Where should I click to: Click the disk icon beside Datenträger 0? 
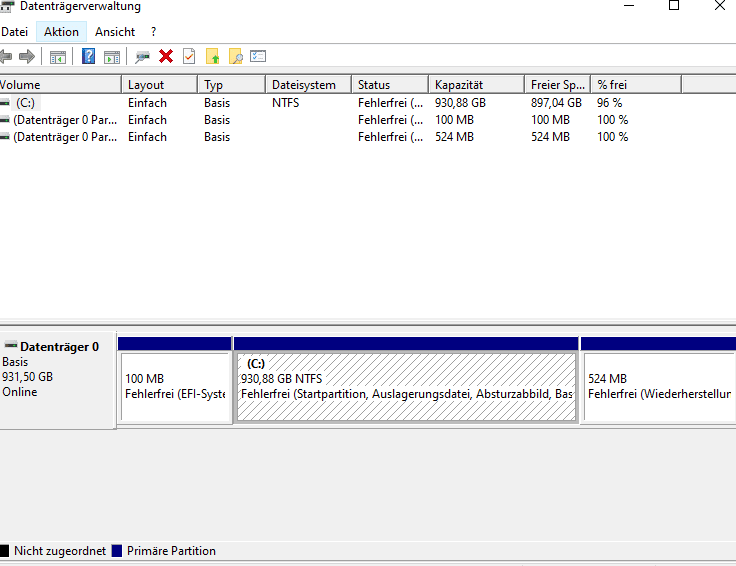(11, 345)
